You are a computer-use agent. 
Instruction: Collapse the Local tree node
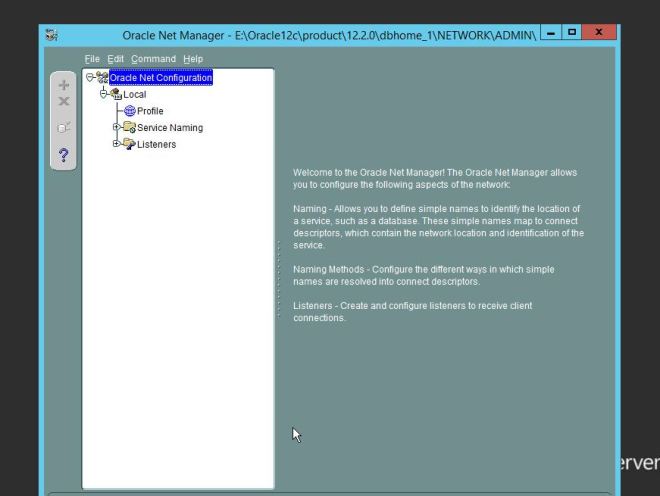[x=103, y=94]
